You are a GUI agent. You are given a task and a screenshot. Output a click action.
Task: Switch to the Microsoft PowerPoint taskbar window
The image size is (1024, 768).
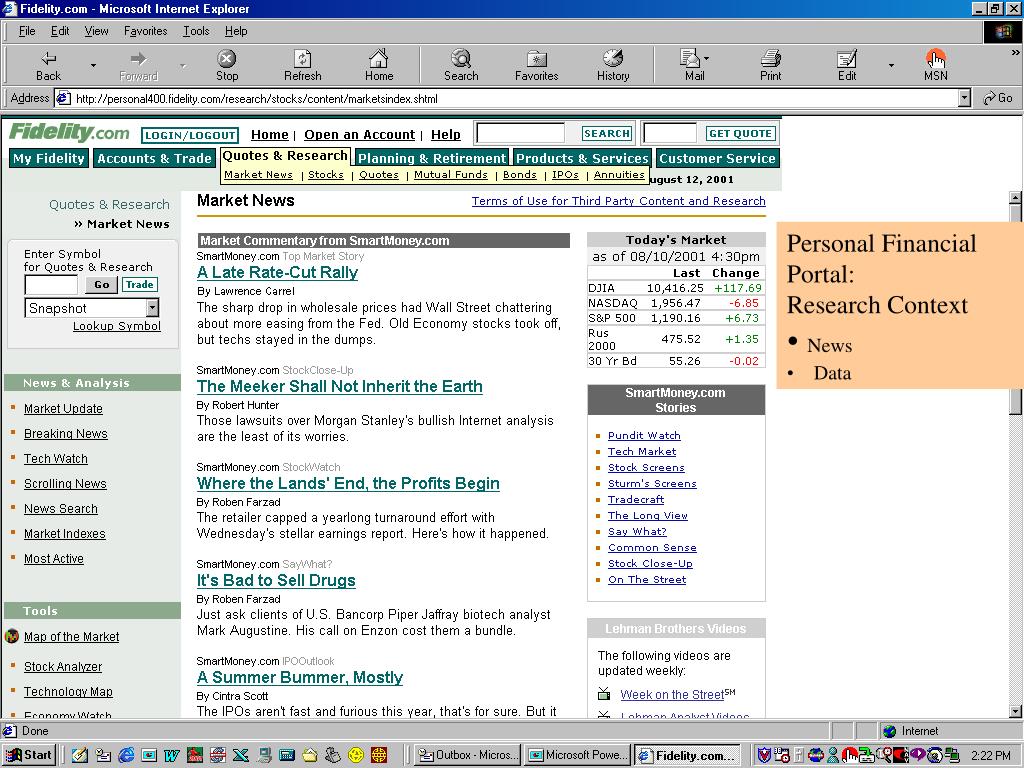pos(579,755)
